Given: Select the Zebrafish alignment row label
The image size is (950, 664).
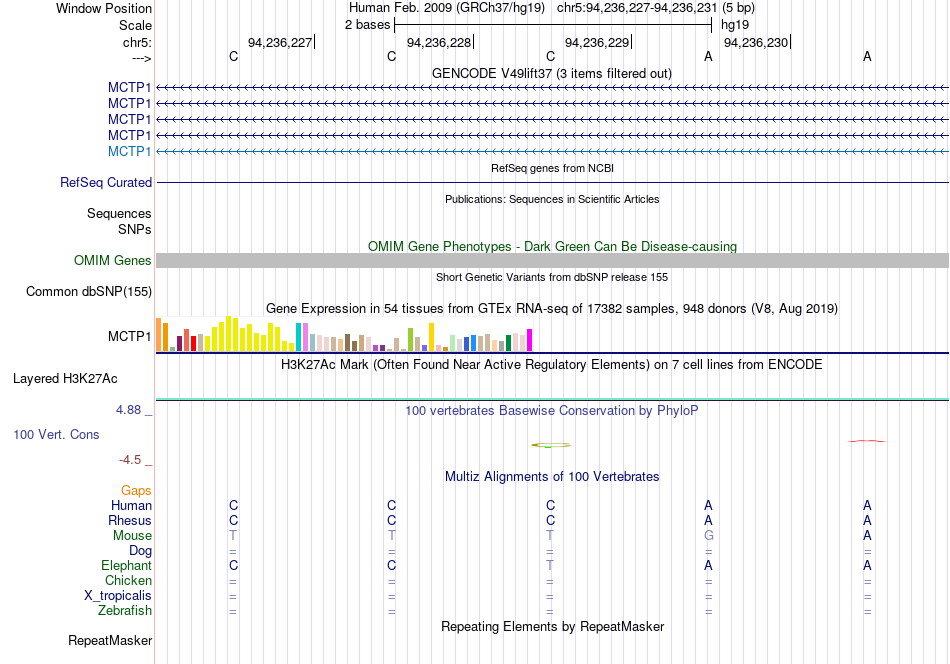Looking at the screenshot, I should coord(125,610).
